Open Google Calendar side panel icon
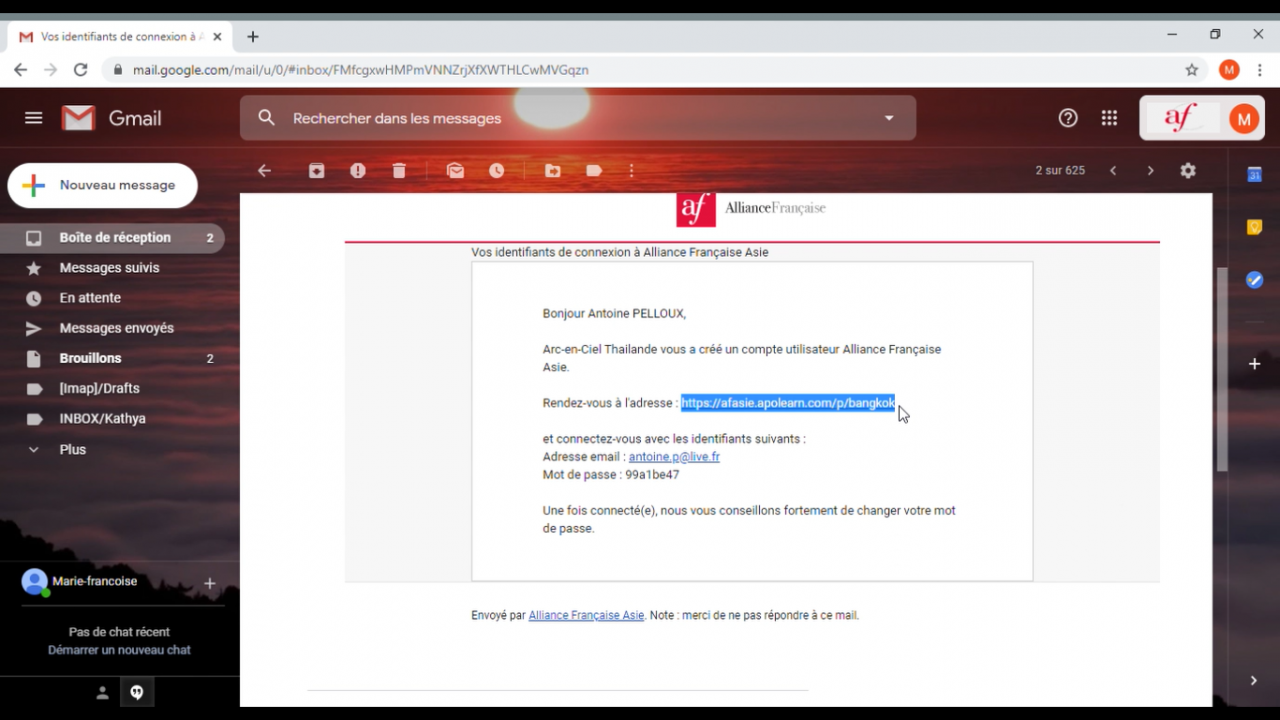Image resolution: width=1280 pixels, height=720 pixels. [1254, 174]
